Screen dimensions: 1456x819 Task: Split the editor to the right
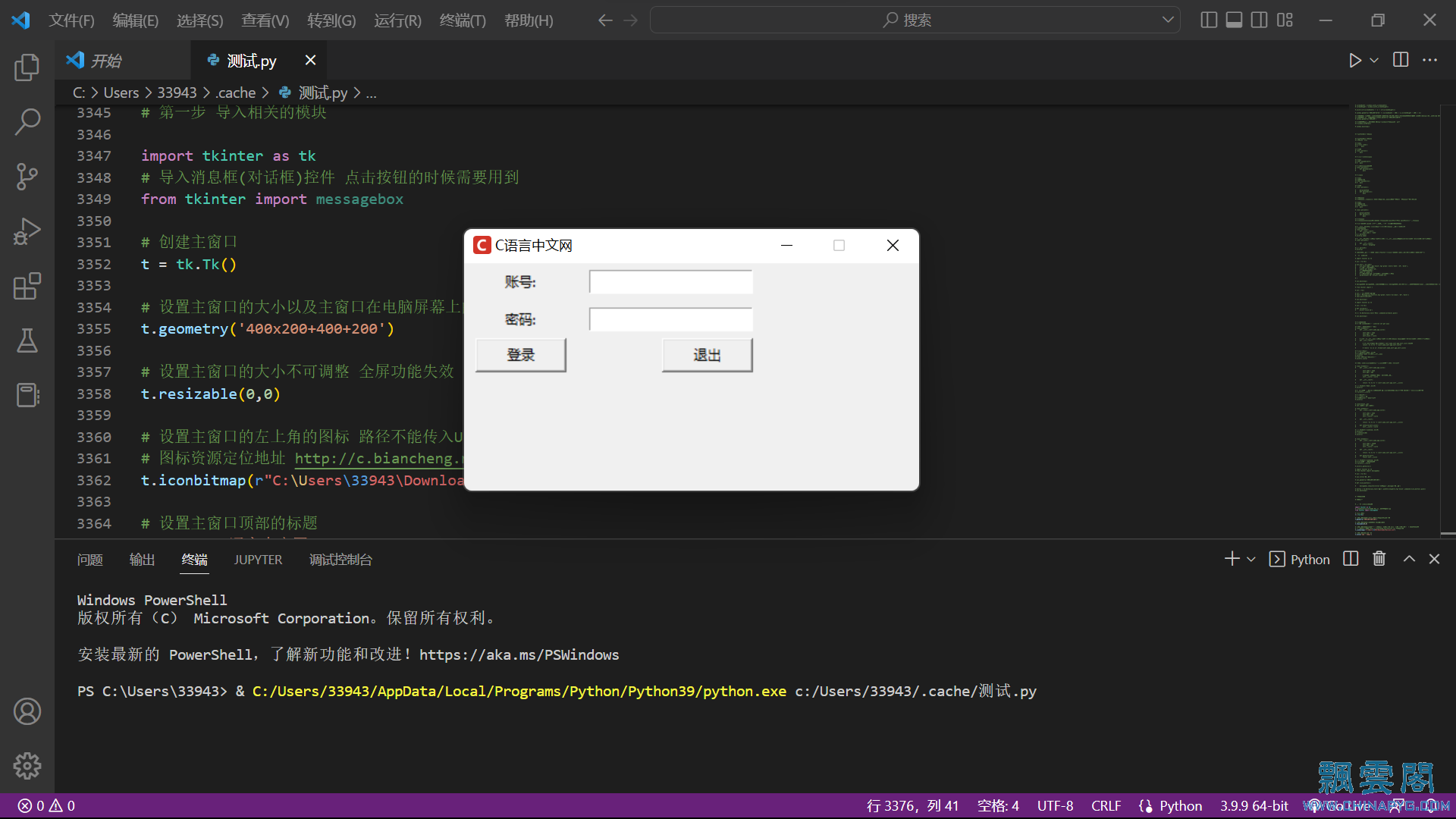coord(1401,60)
